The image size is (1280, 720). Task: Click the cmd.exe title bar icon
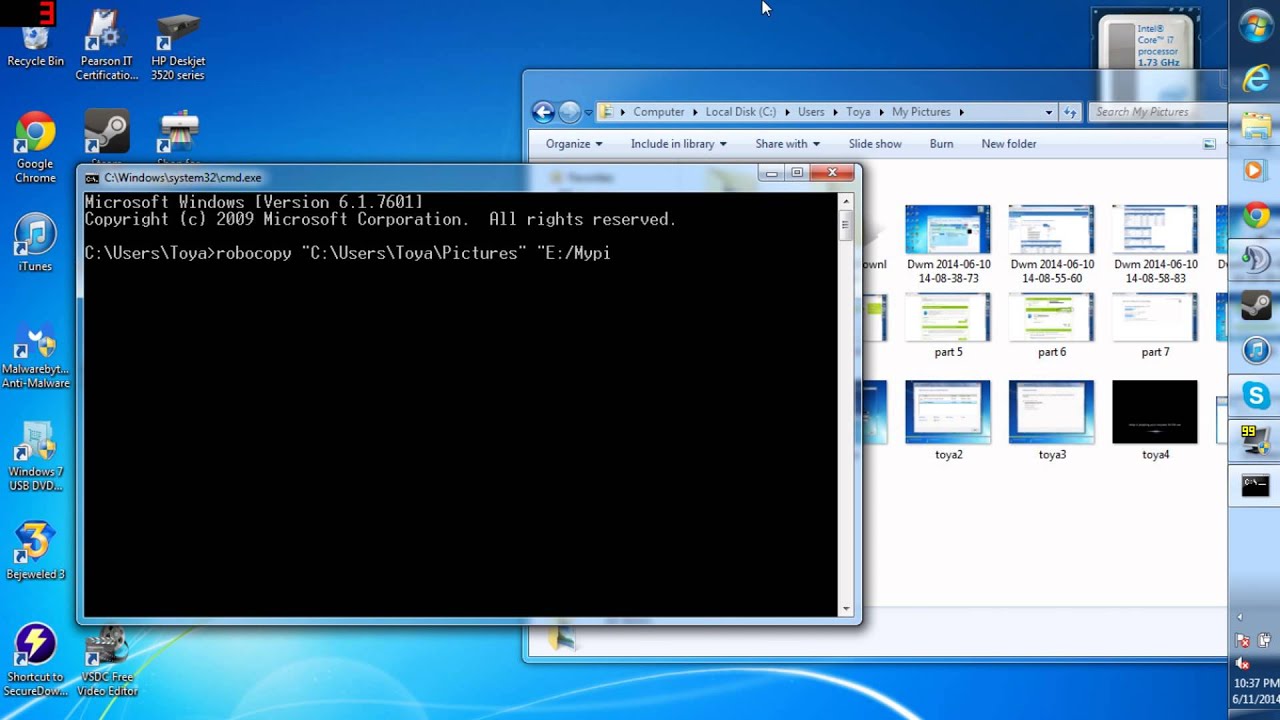coord(92,178)
